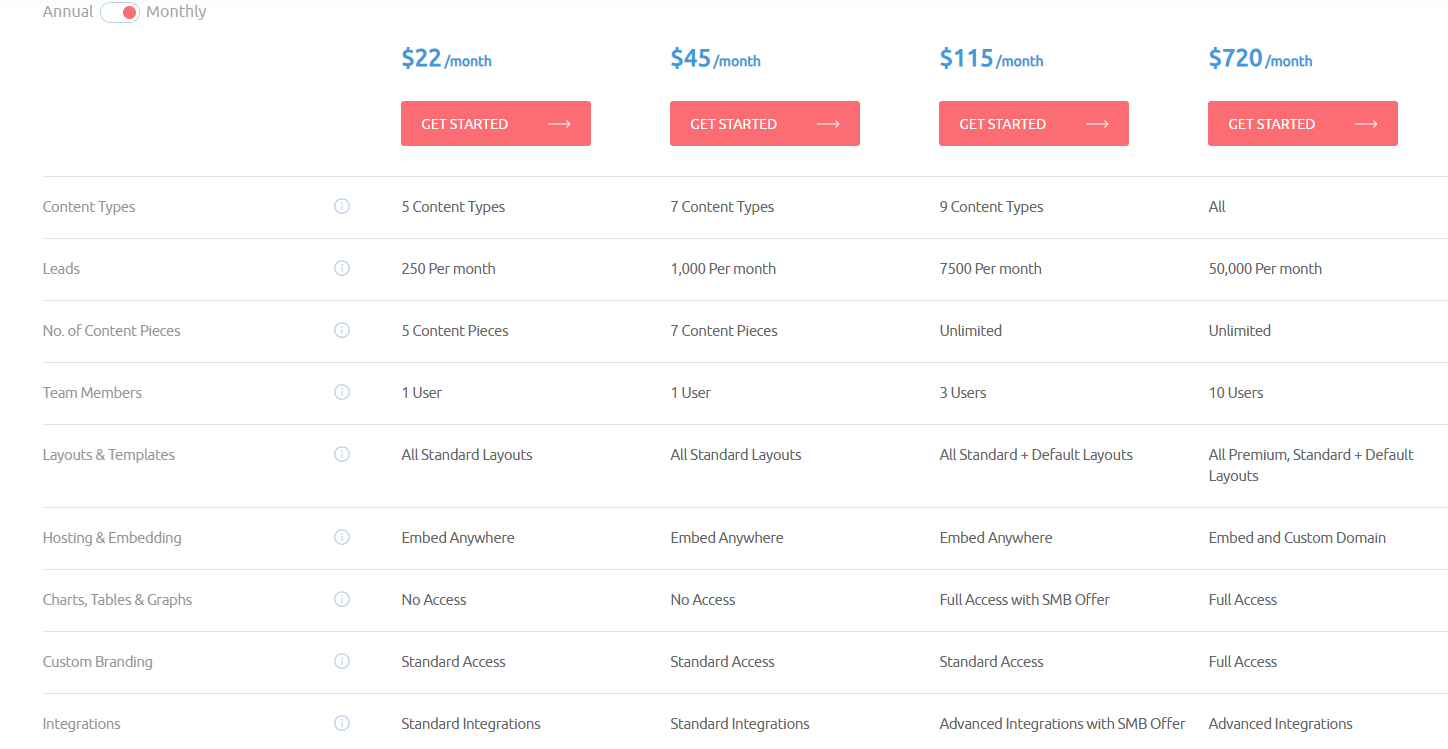Open info icon for Charts, Tables & Graphs
This screenshot has width=1448, height=749.
[342, 599]
